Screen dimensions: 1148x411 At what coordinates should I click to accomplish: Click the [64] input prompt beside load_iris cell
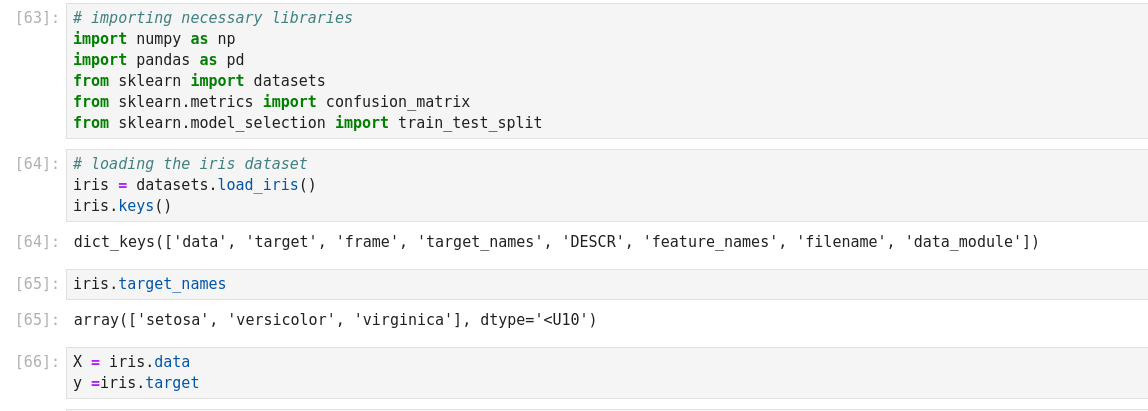point(37,164)
